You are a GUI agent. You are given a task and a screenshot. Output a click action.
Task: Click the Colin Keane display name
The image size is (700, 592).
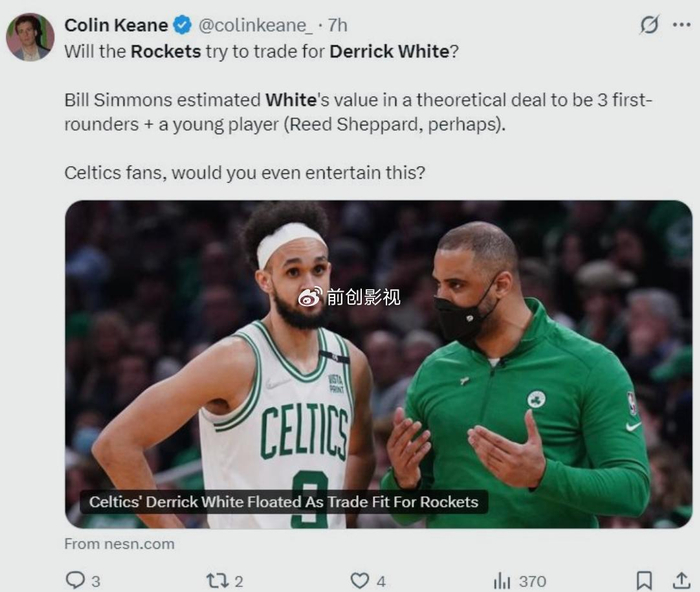[x=116, y=25]
